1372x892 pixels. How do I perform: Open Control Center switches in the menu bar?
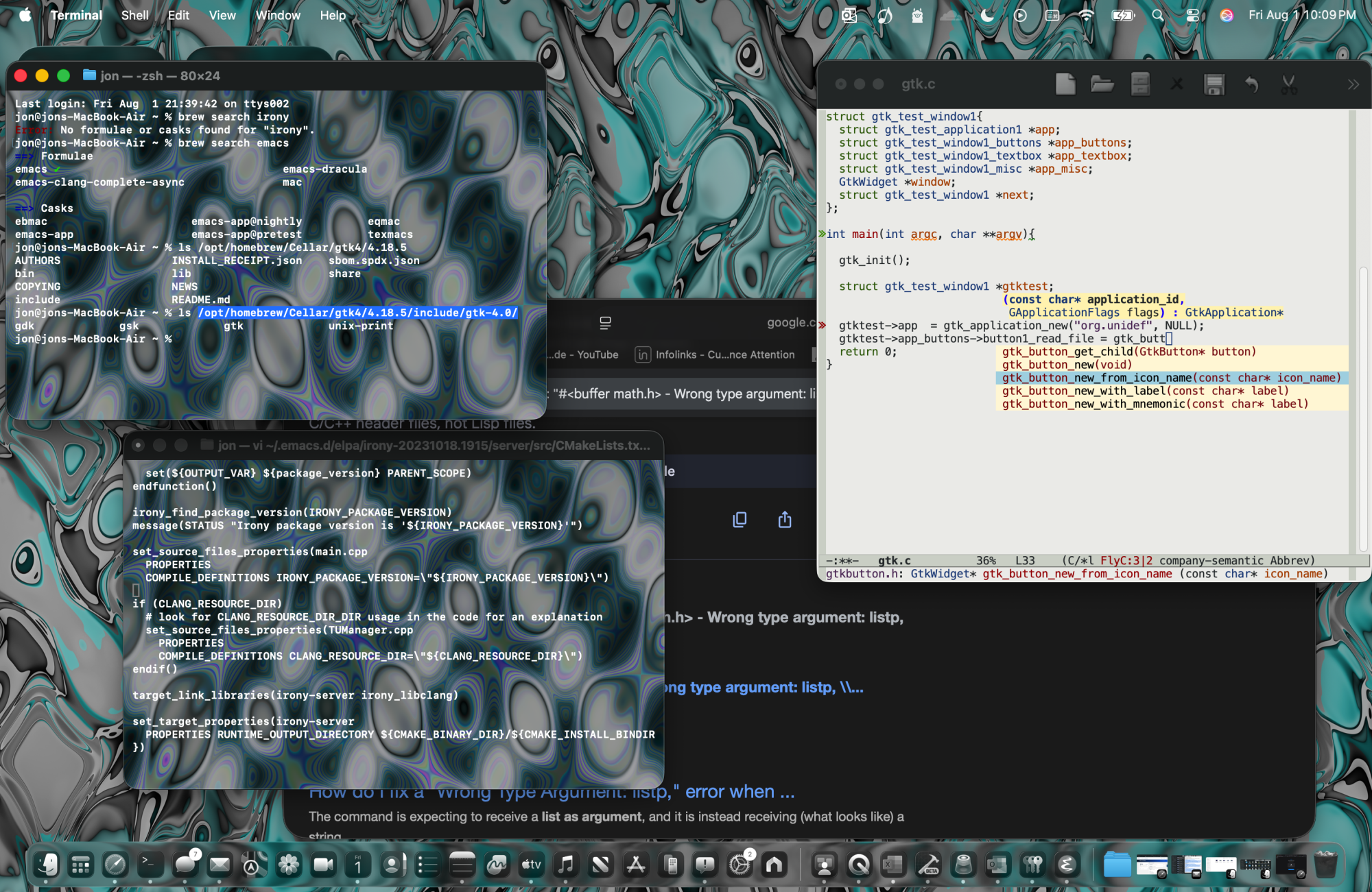tap(1193, 15)
